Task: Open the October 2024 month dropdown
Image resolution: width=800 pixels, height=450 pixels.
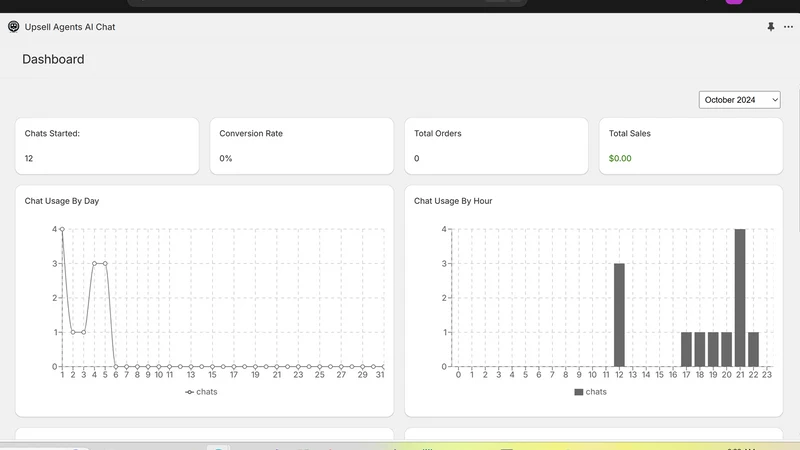Action: click(739, 100)
